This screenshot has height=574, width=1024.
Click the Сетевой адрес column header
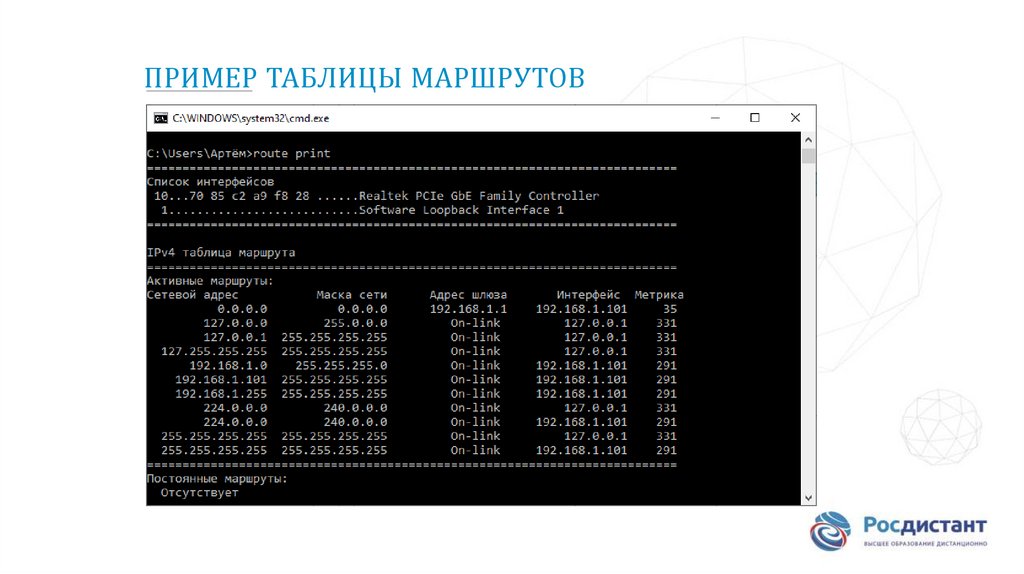coord(193,295)
